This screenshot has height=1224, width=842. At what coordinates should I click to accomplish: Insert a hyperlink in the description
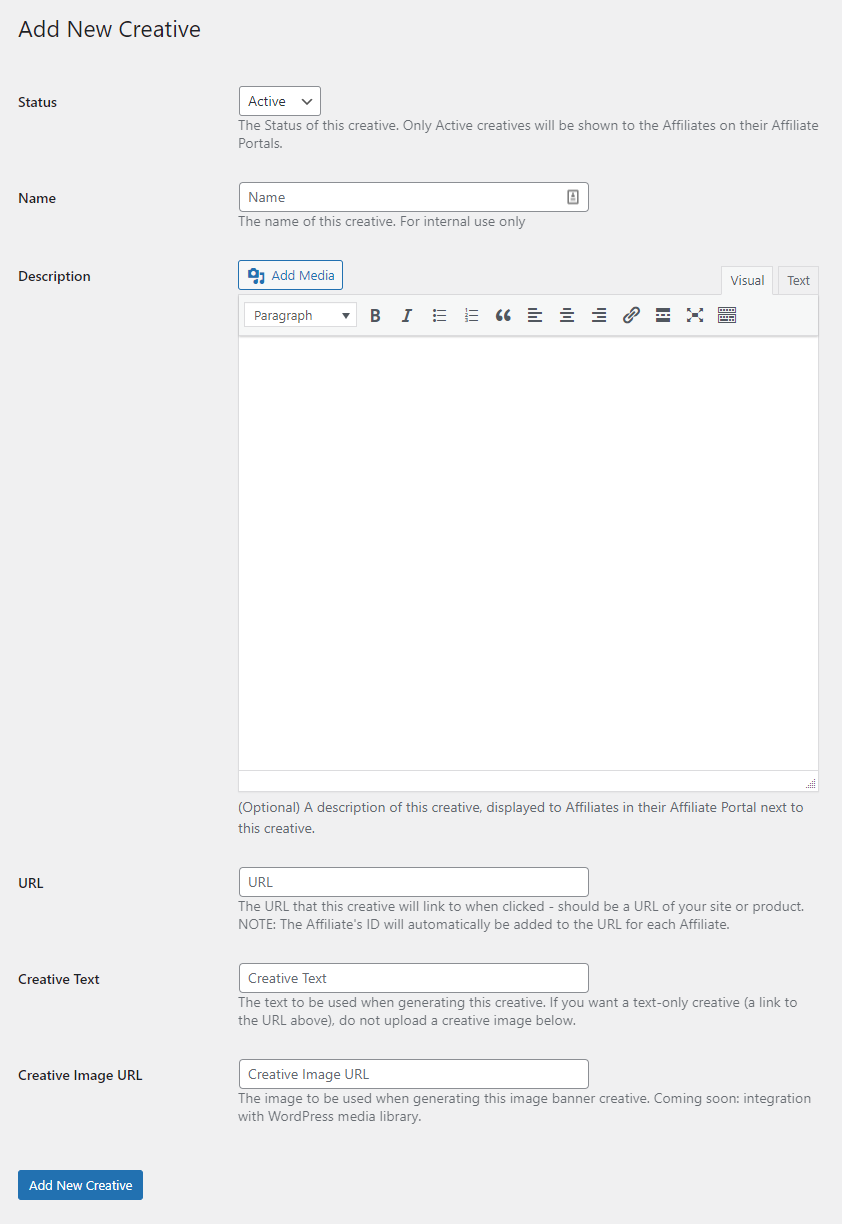tap(631, 315)
